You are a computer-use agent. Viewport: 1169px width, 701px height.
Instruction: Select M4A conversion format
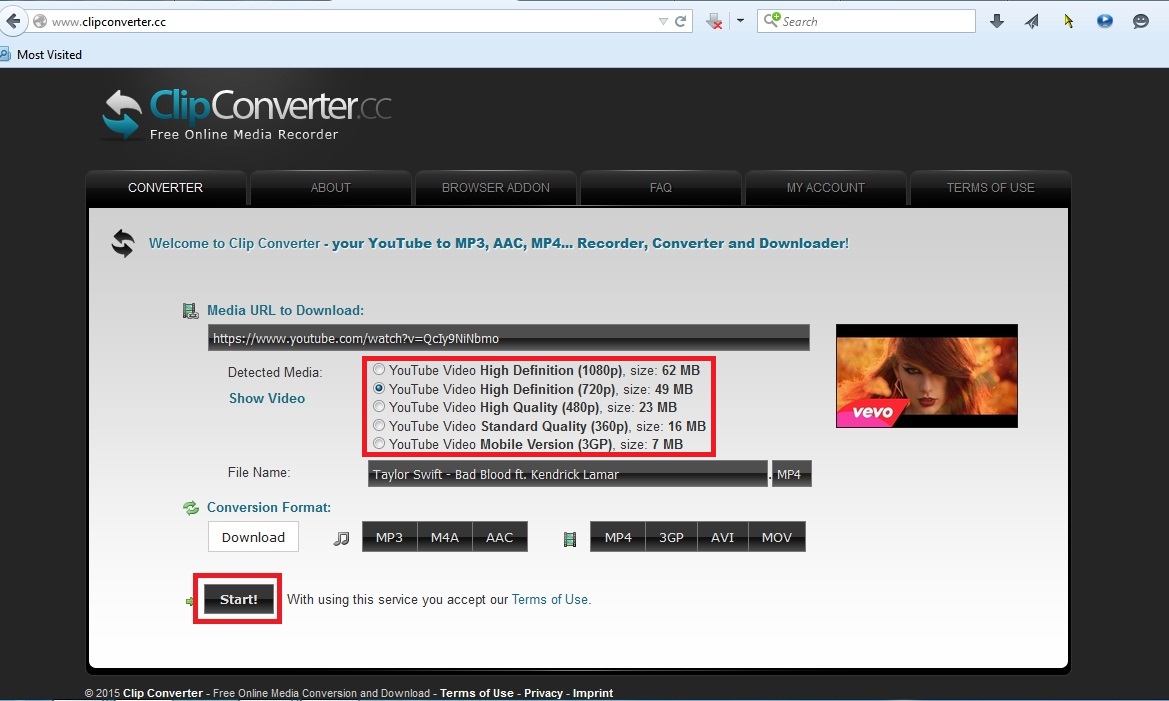click(x=445, y=537)
